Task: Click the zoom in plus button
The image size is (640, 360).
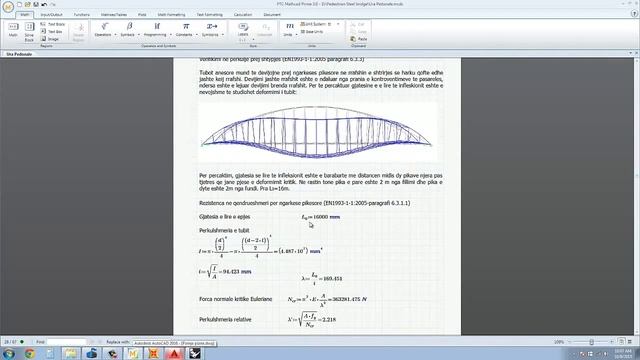Action: pos(611,342)
